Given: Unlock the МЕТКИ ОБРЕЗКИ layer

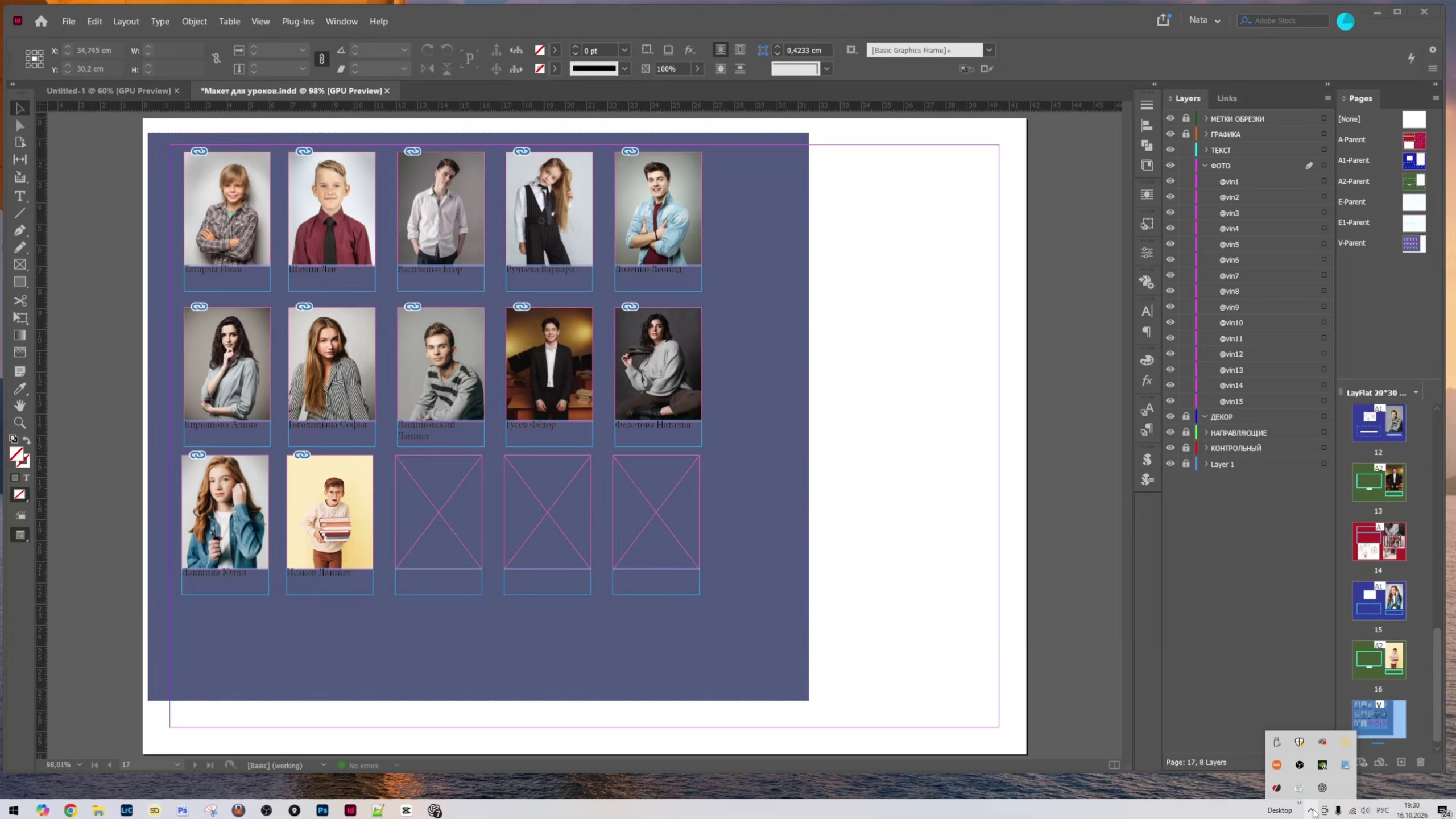Looking at the screenshot, I should 1186,118.
